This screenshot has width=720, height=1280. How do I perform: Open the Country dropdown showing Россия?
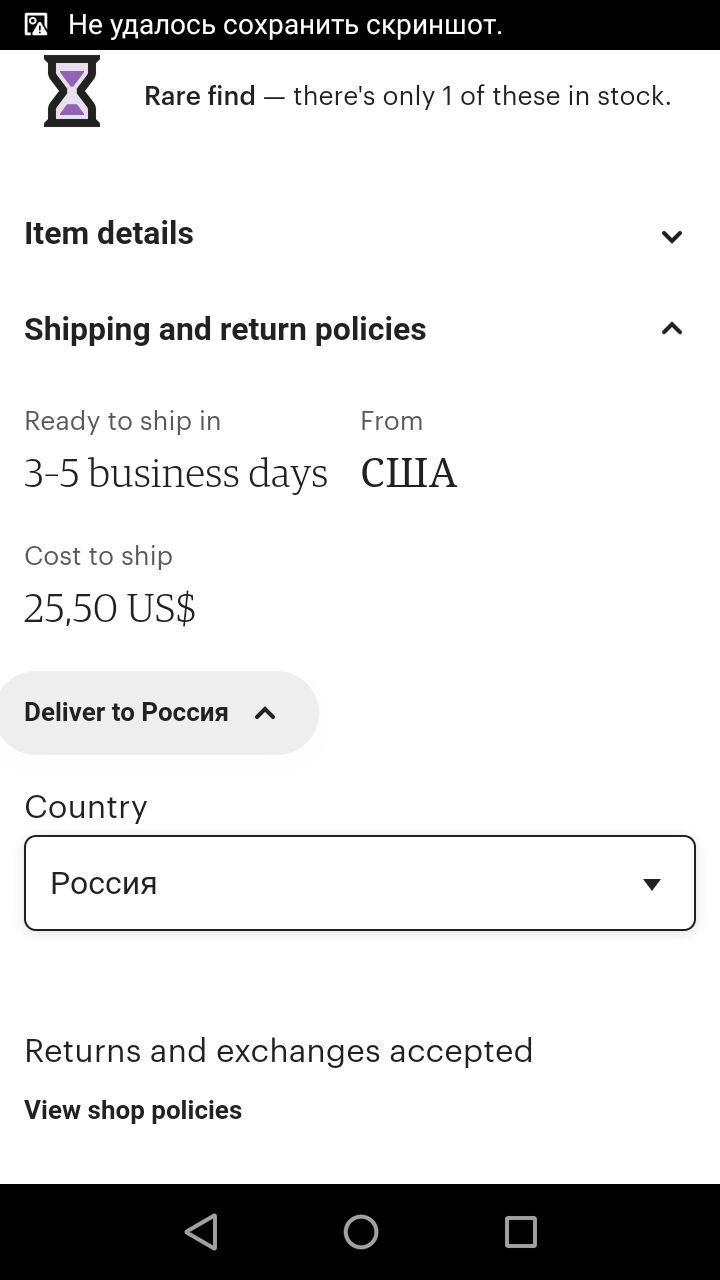360,883
